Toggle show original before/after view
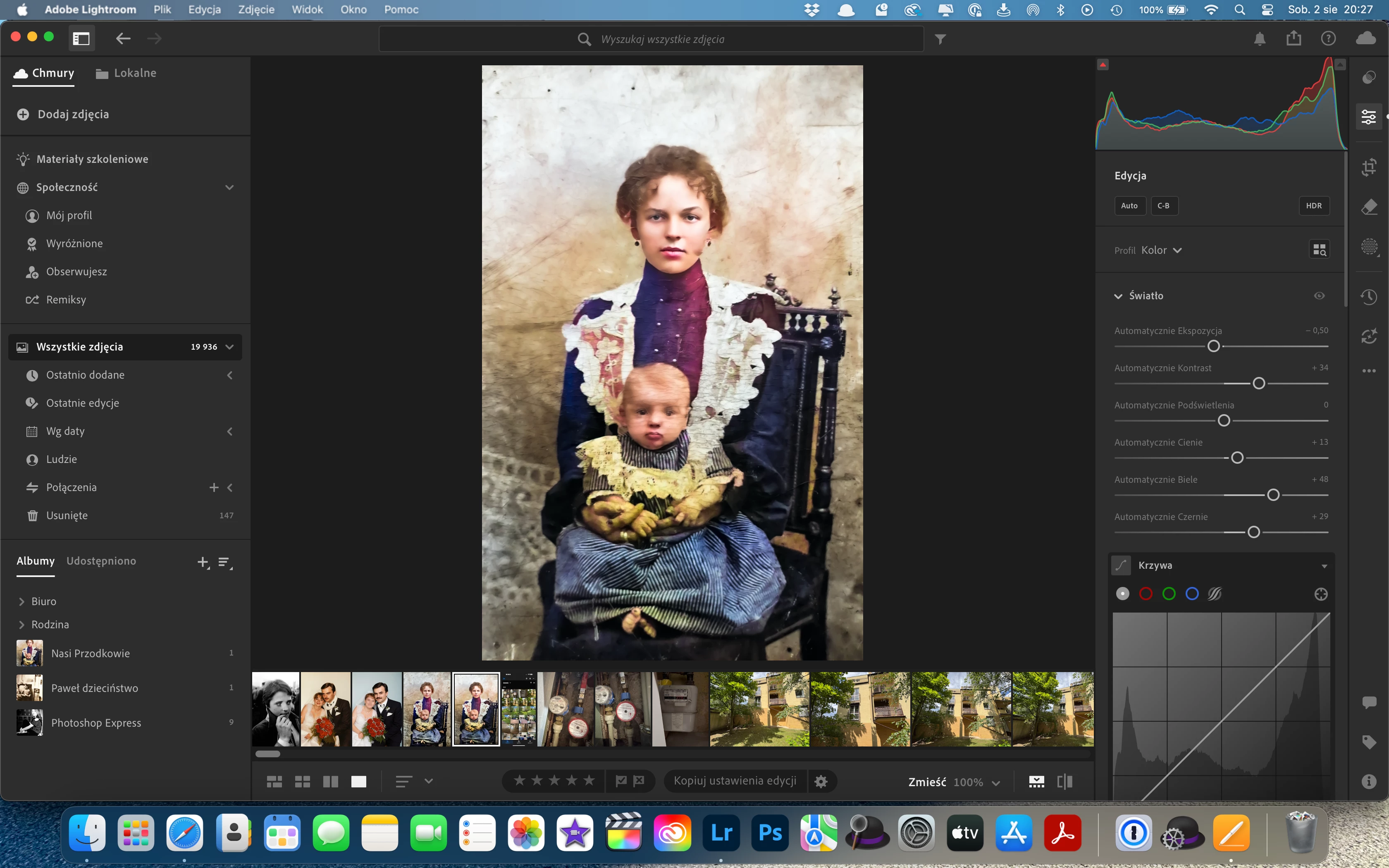The image size is (1389, 868). tap(1065, 781)
